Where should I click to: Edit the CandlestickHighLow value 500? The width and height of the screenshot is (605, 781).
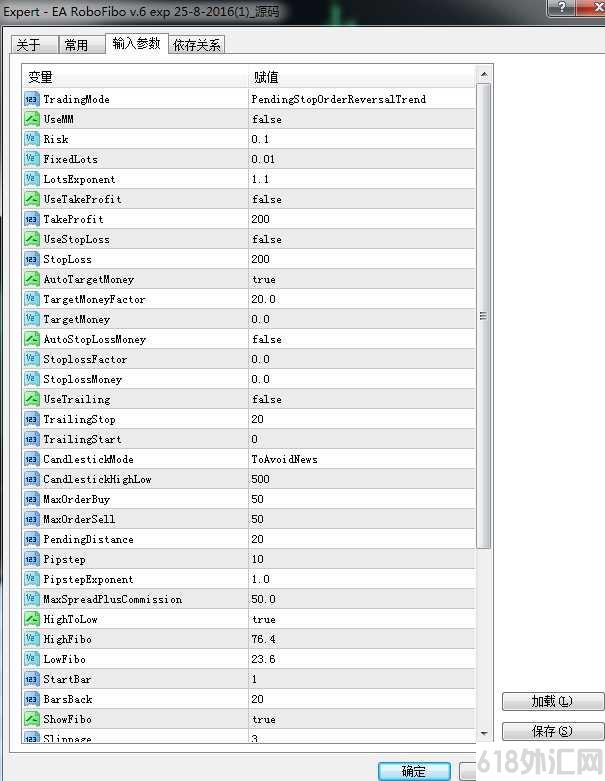coord(260,479)
